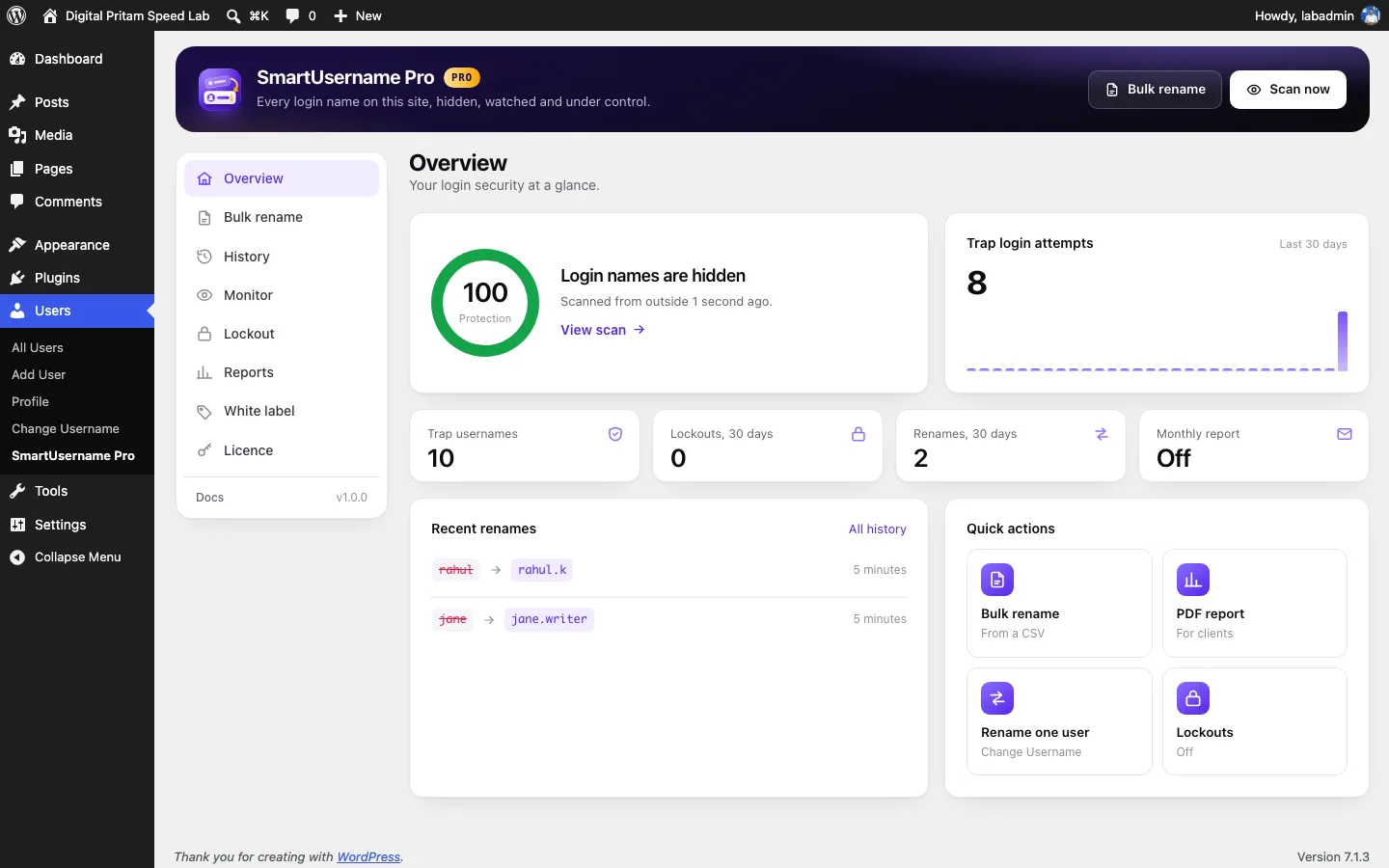Open the History plugin tab

[282, 257]
